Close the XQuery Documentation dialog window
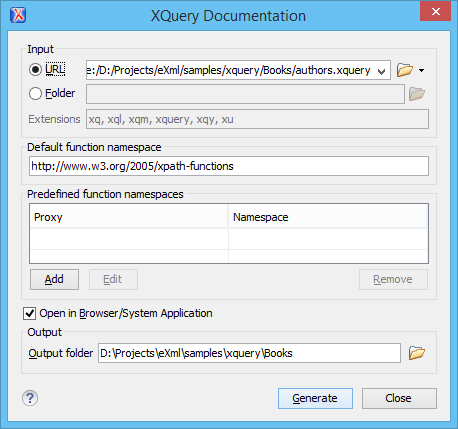Screen dimensions: 458x429 pyautogui.click(x=435, y=12)
